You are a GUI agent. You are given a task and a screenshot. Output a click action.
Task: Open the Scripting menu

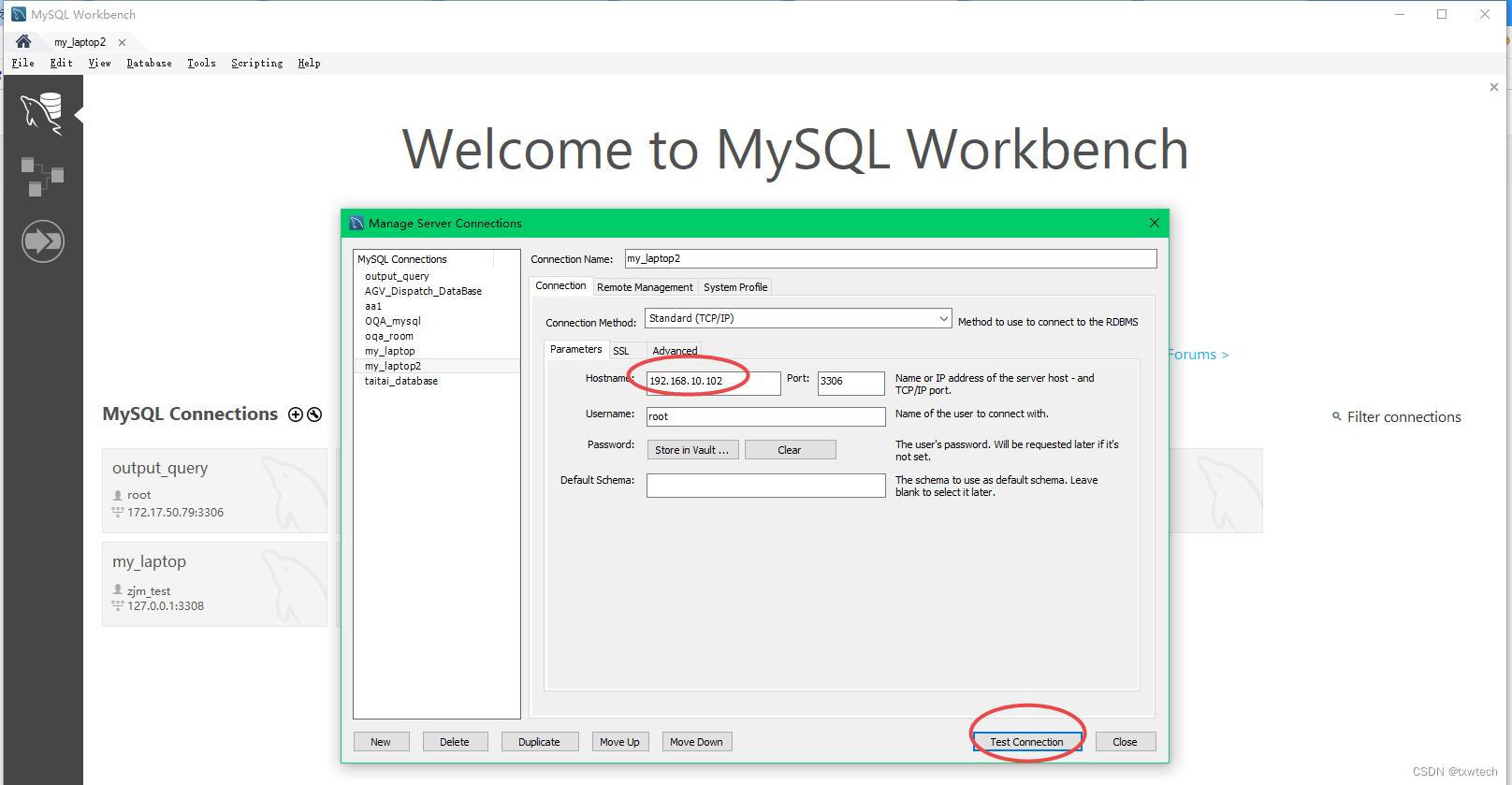coord(256,63)
